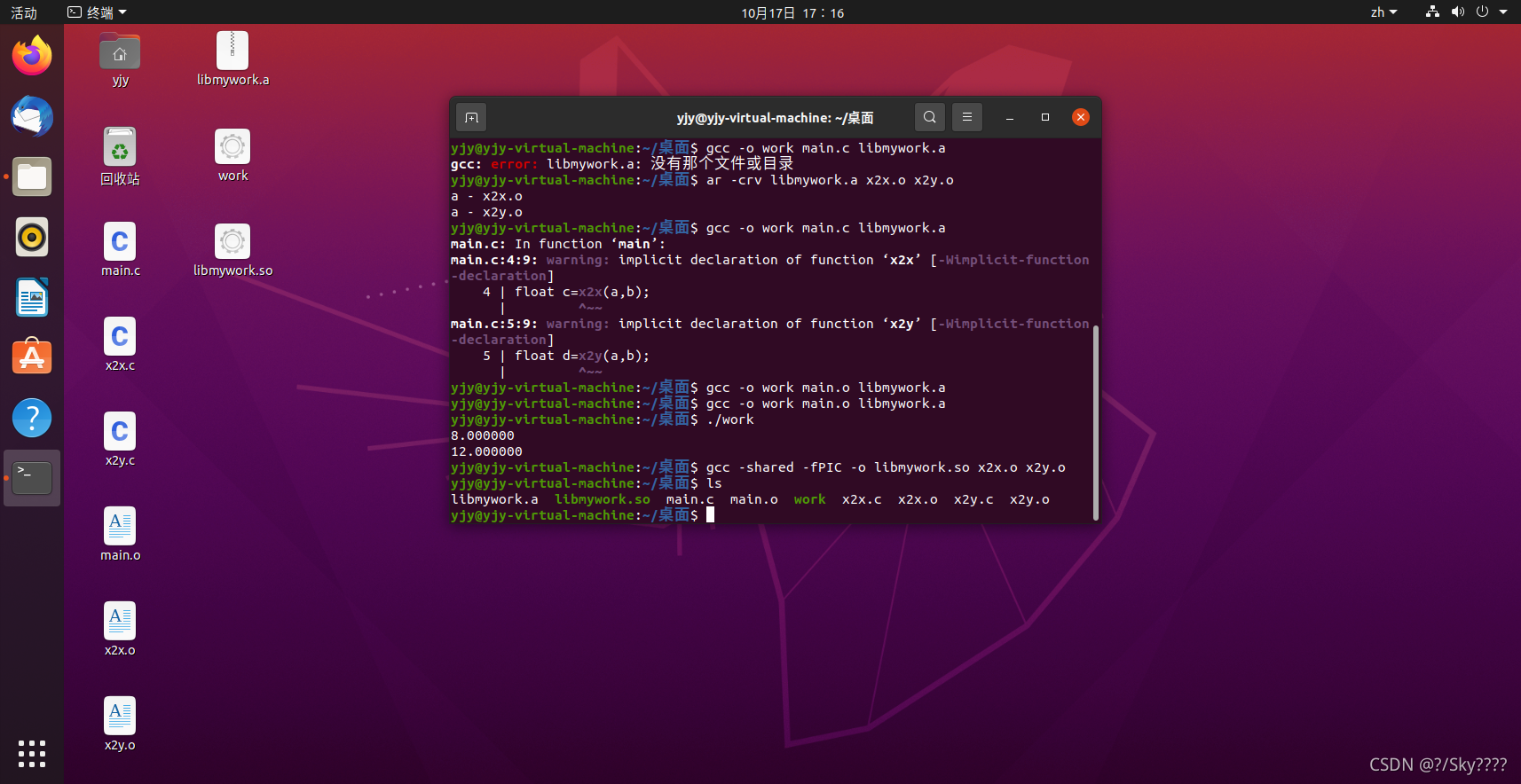Viewport: 1521px width, 784px height.
Task: Select x2y.c source file on desktop
Action: point(120,439)
